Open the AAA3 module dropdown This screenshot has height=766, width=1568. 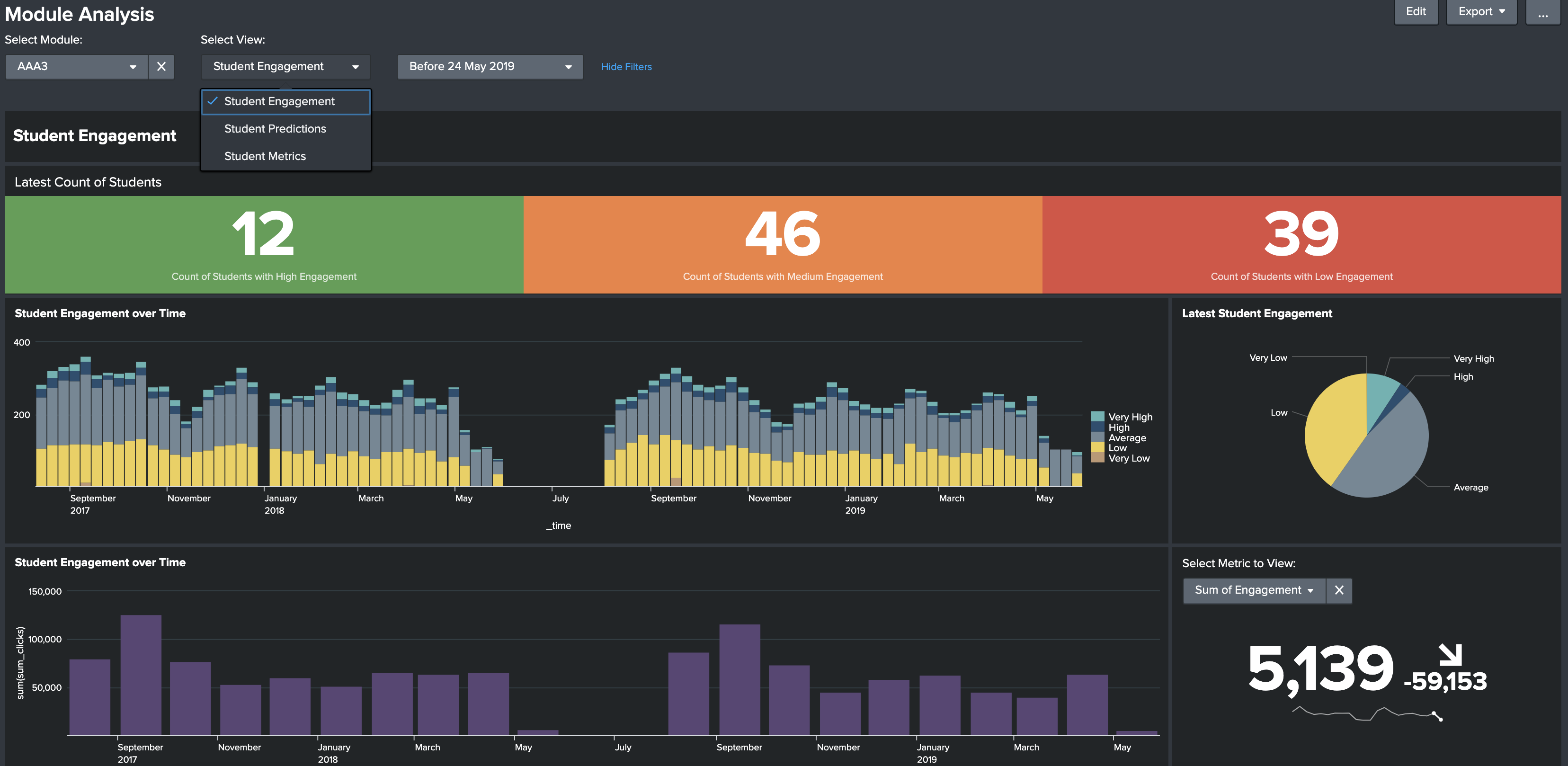pyautogui.click(x=76, y=66)
